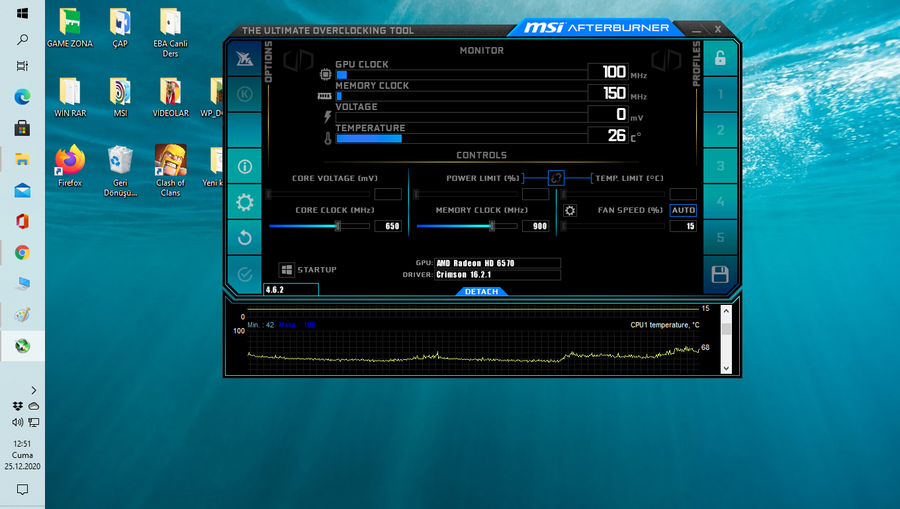
Task: Select the Clash of Clans desktop shortcut
Action: pos(170,171)
